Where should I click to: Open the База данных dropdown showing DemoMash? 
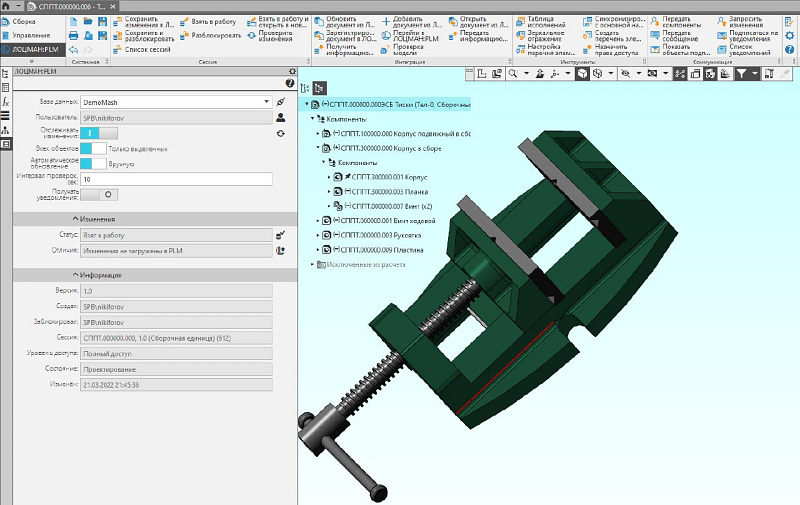point(266,101)
